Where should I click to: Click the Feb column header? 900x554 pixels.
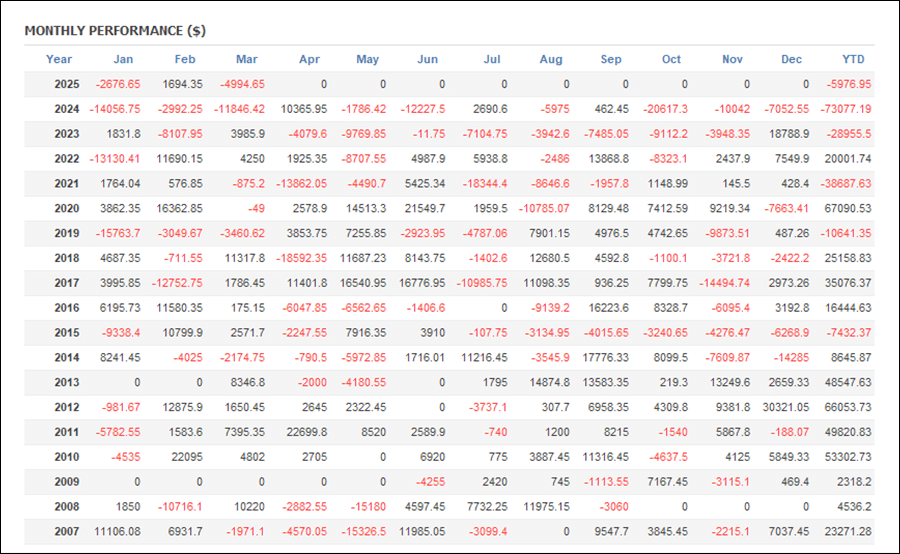185,59
